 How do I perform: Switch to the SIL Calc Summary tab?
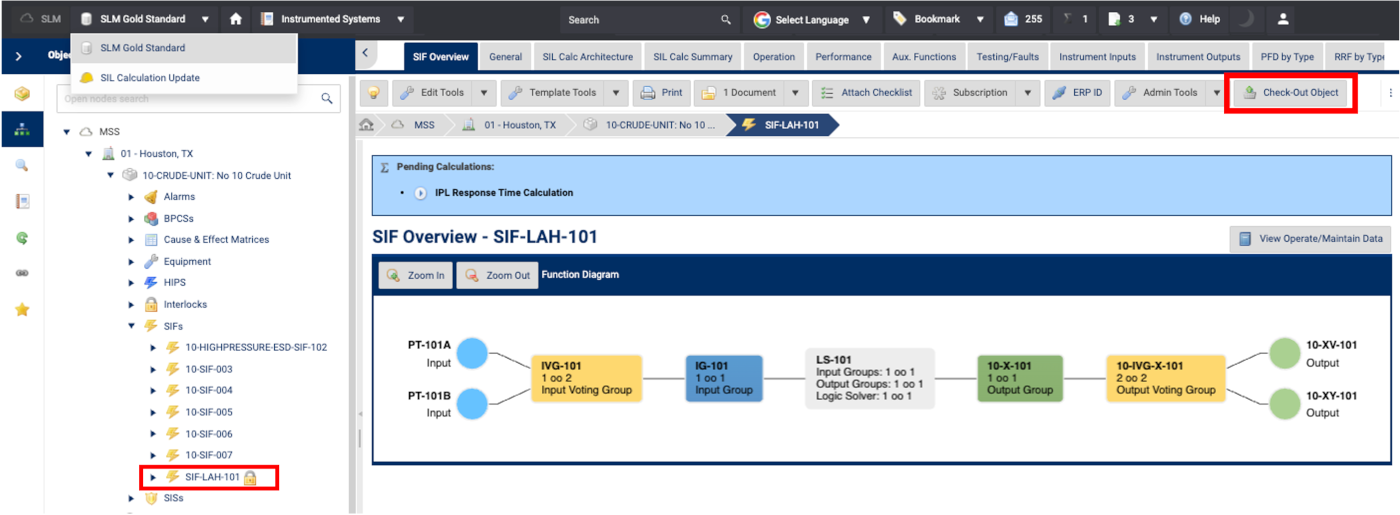[691, 57]
